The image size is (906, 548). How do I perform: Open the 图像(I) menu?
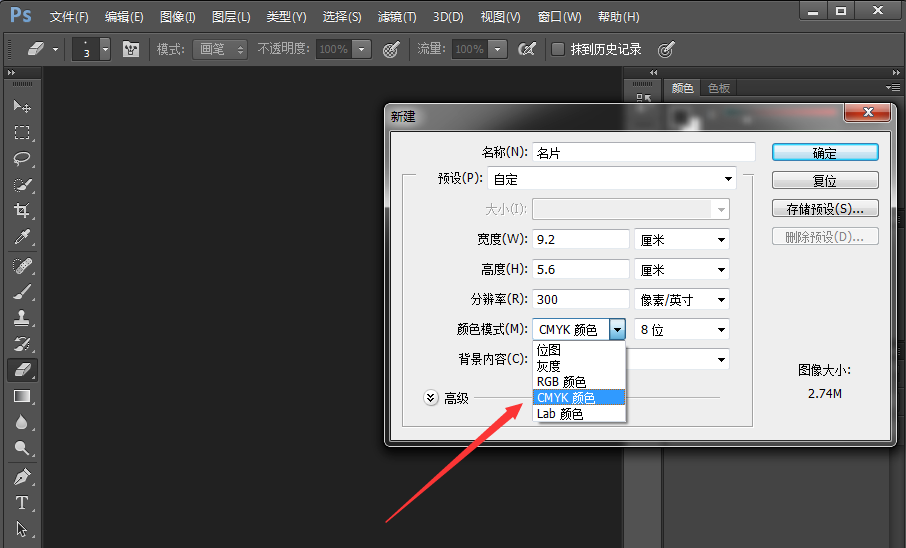point(177,17)
